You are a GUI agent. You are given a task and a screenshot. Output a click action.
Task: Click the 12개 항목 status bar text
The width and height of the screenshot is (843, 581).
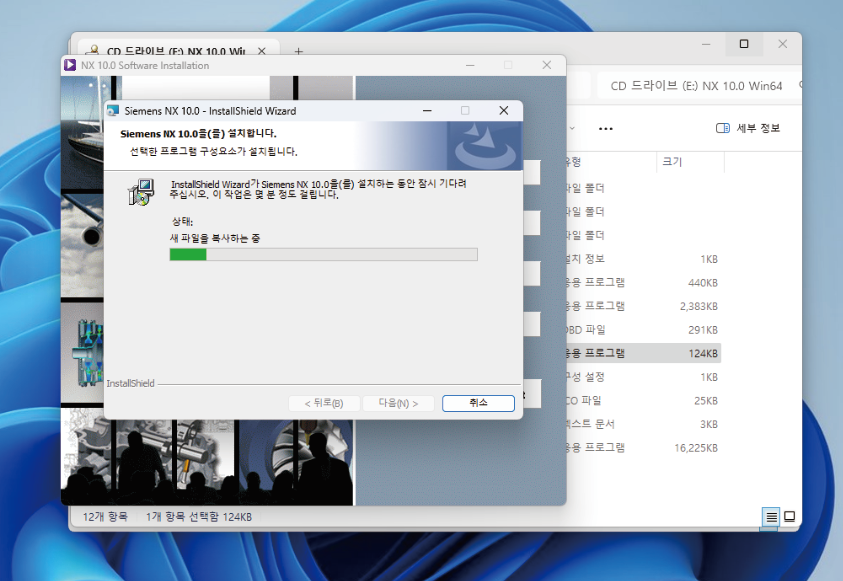coord(105,517)
